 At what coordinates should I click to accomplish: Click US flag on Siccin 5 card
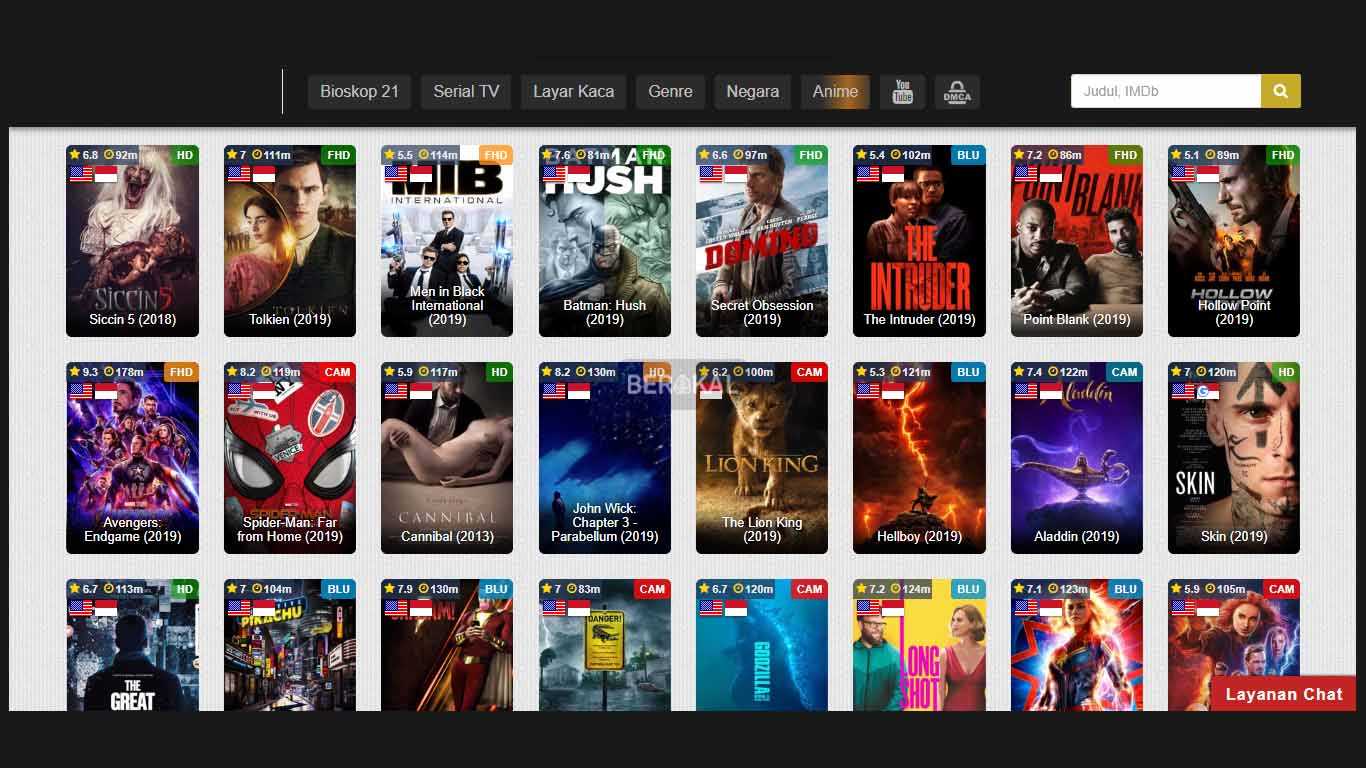(x=81, y=174)
